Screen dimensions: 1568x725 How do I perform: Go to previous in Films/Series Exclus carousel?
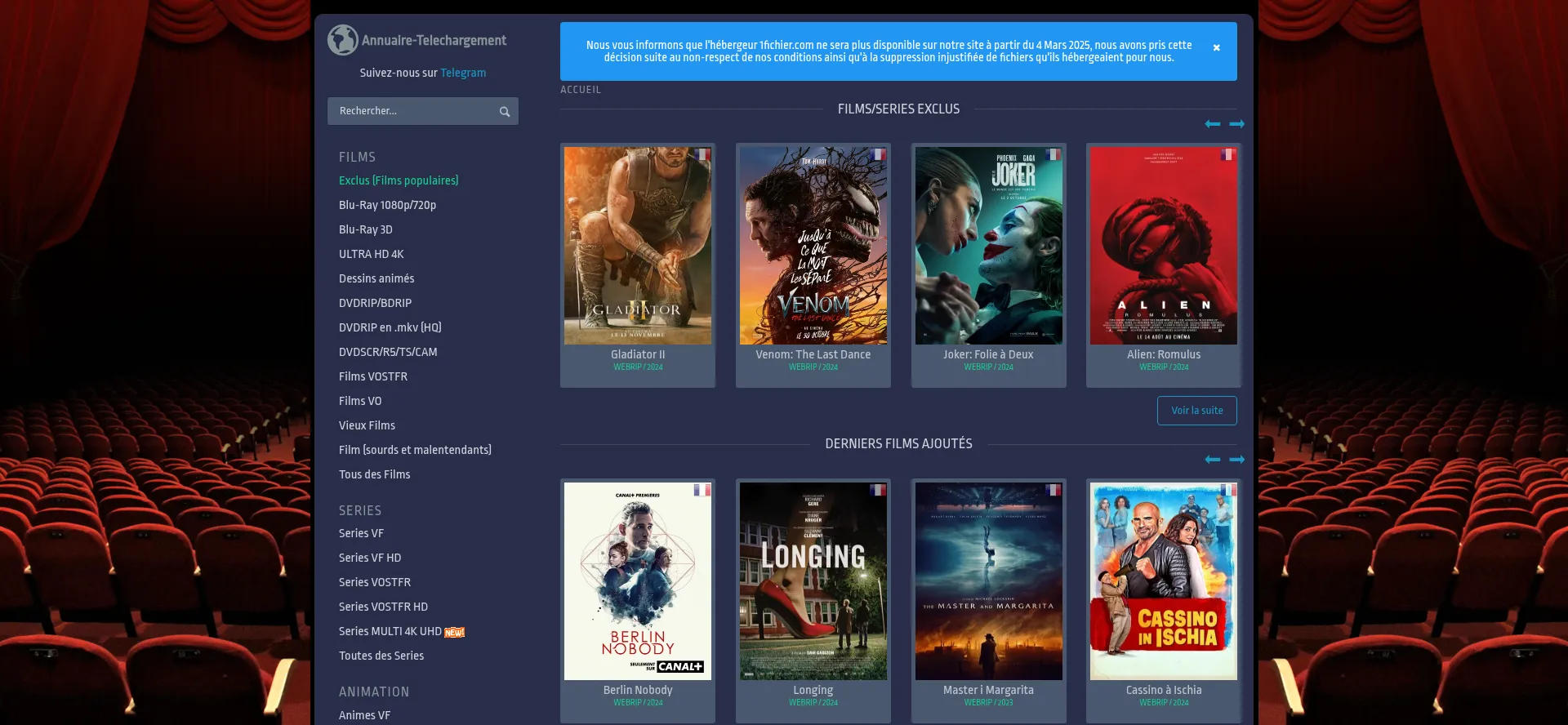[x=1212, y=124]
